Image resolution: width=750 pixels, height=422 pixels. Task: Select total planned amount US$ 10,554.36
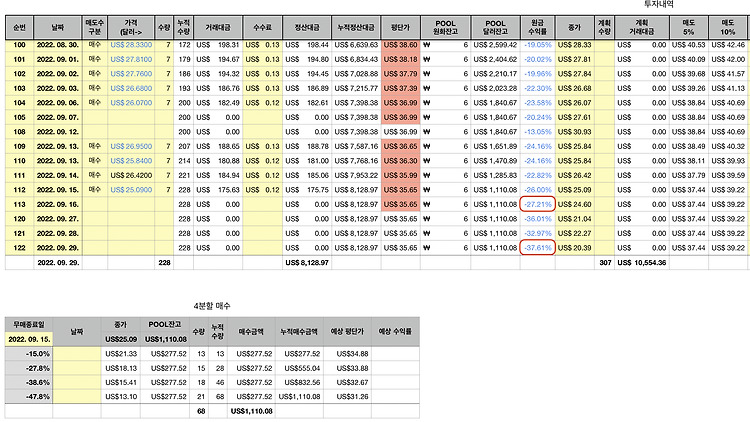[x=641, y=263]
